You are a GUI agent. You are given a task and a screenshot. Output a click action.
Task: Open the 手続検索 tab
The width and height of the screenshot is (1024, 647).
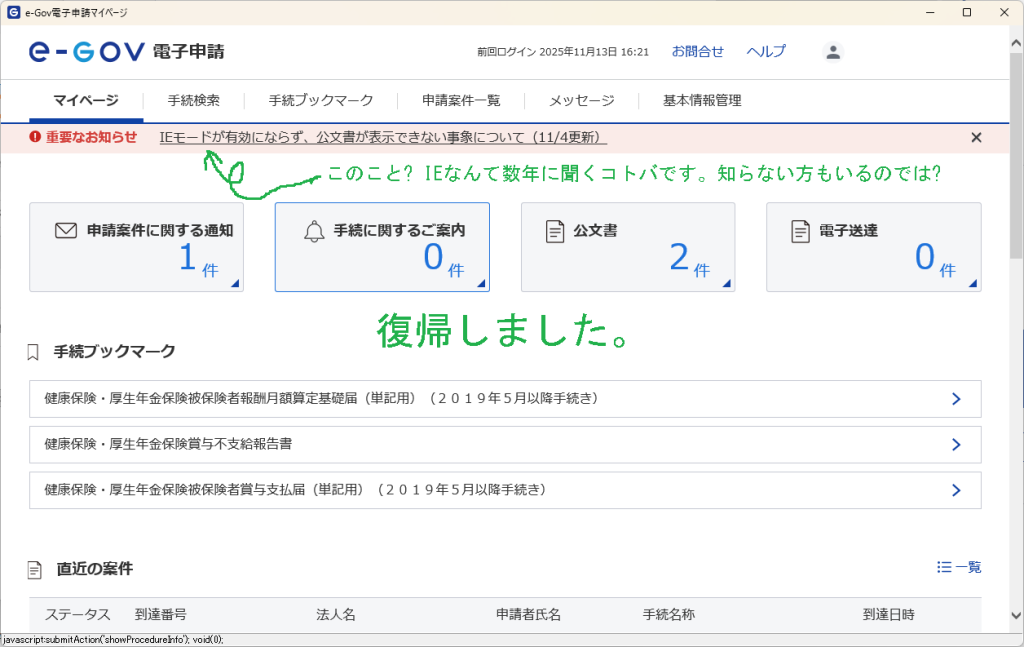[194, 100]
